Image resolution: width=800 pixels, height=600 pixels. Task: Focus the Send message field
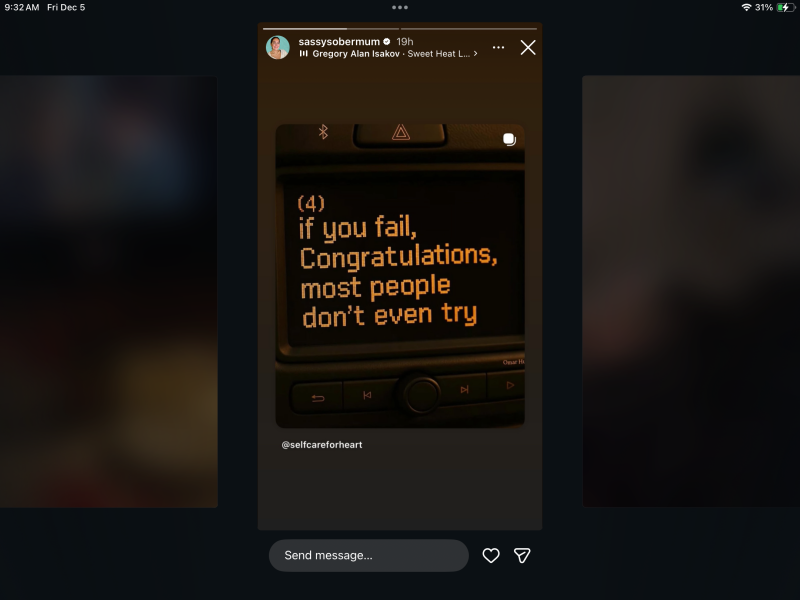point(368,555)
